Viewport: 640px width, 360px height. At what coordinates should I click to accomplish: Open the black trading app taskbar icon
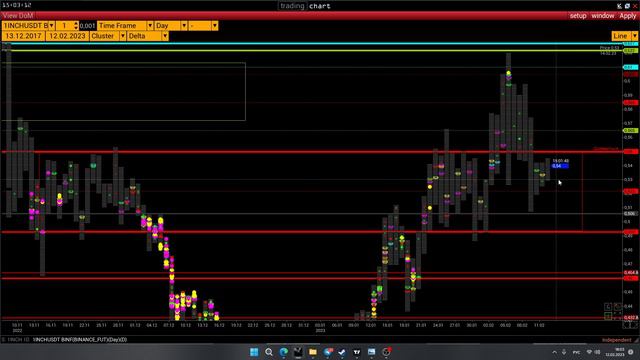point(298,352)
